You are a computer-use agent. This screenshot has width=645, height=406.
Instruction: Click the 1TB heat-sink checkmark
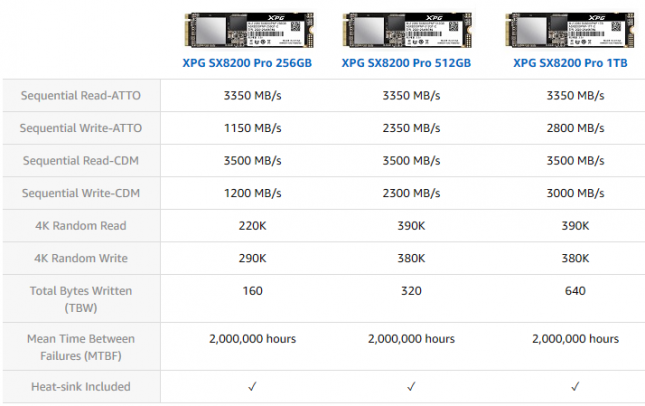pos(575,387)
